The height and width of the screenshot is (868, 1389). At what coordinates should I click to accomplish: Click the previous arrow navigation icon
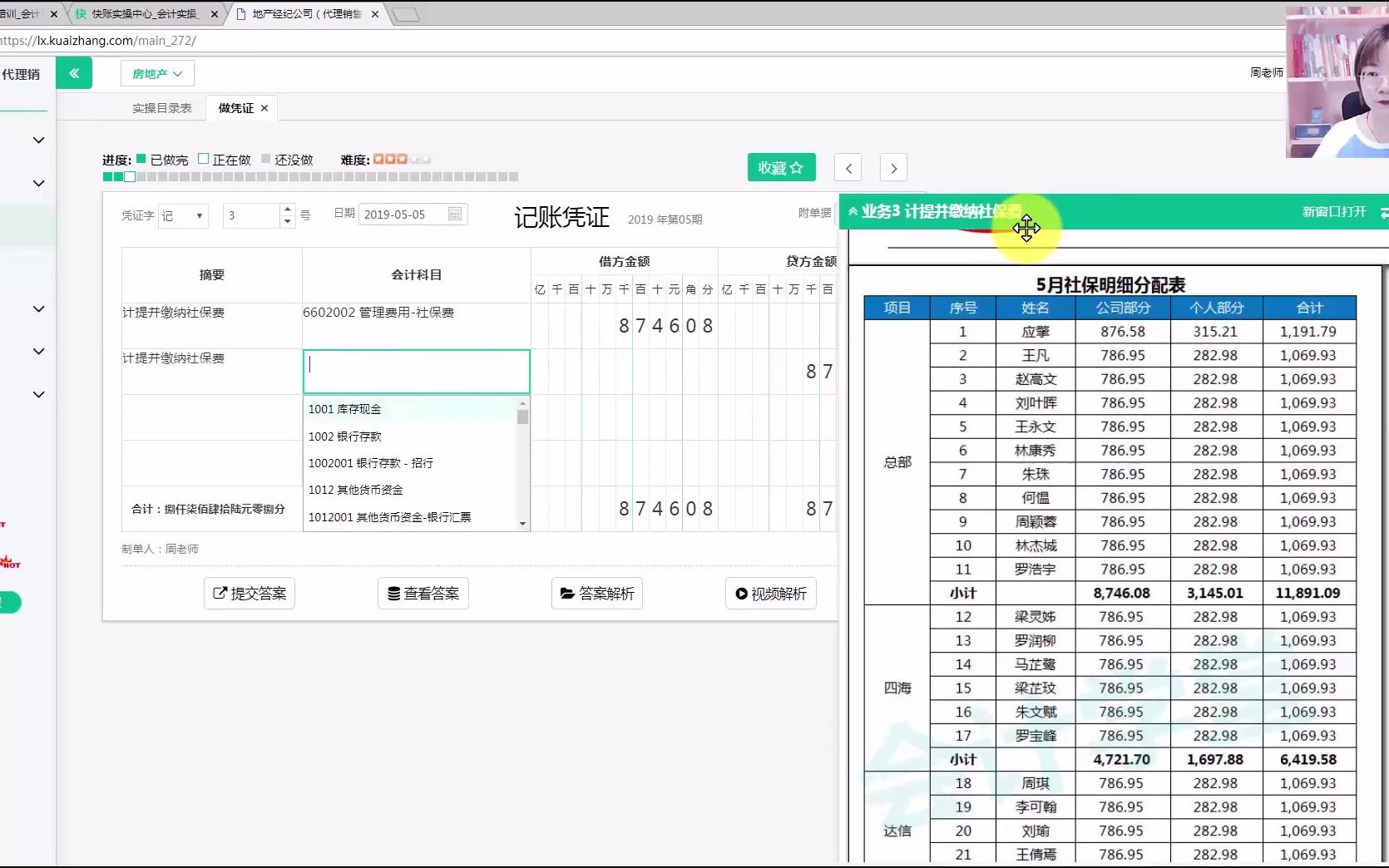pyautogui.click(x=847, y=167)
